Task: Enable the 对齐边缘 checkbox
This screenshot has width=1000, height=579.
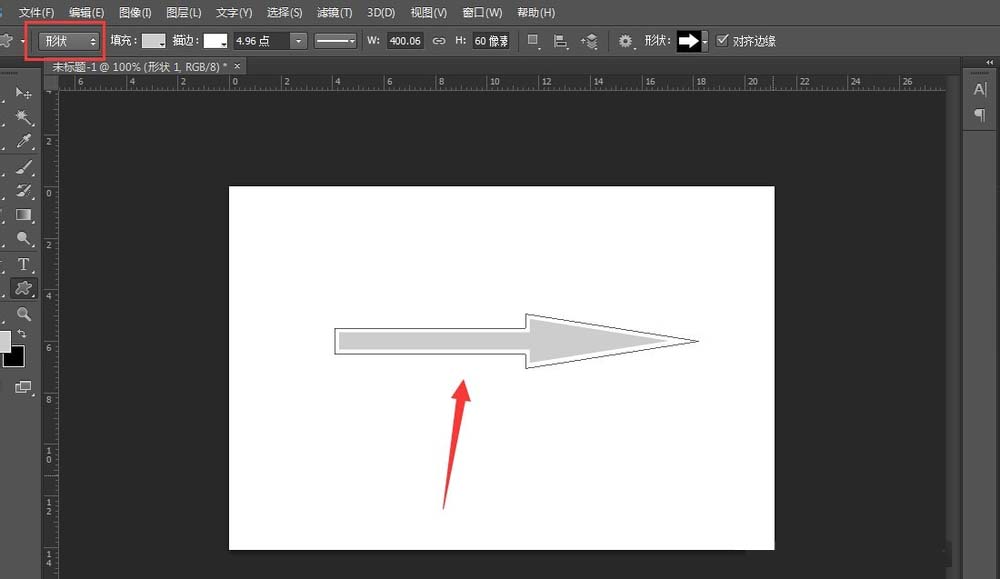Action: click(723, 41)
